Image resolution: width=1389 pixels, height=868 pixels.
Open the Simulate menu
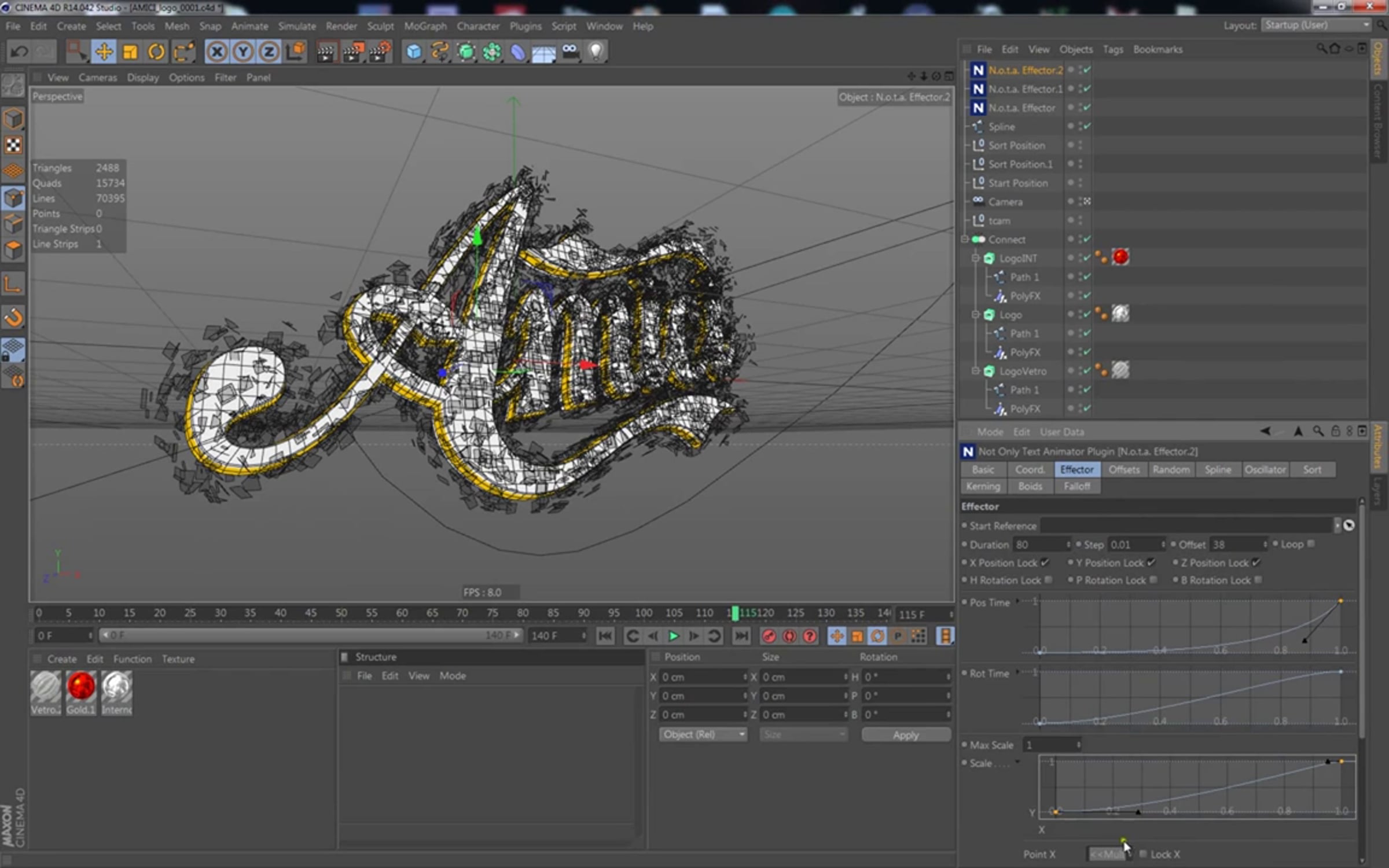(297, 26)
